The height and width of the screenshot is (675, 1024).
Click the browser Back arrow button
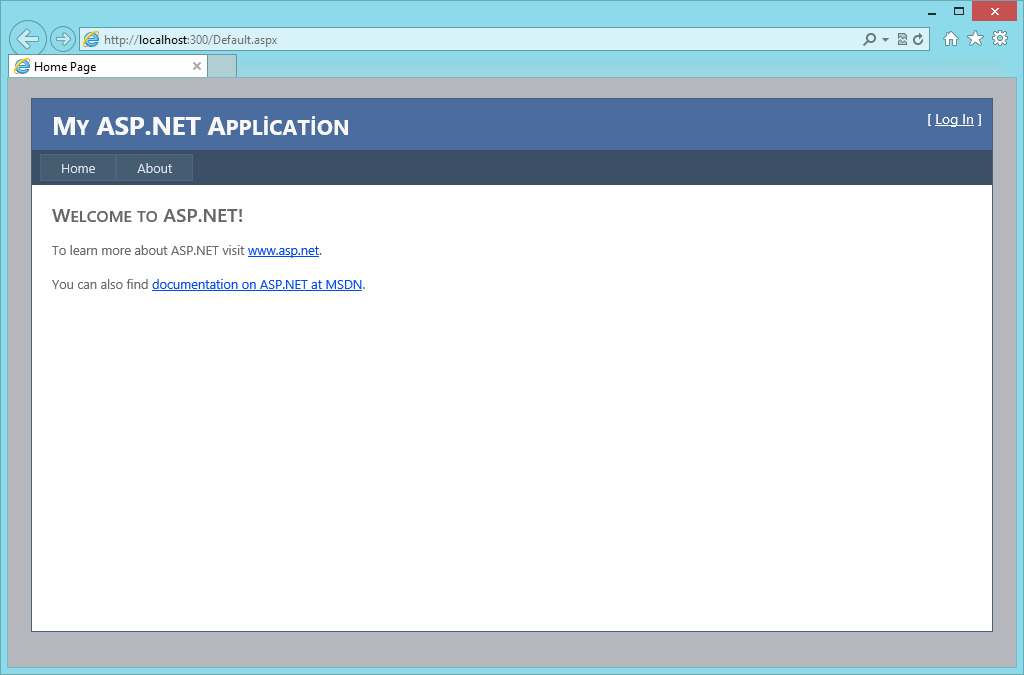click(27, 39)
